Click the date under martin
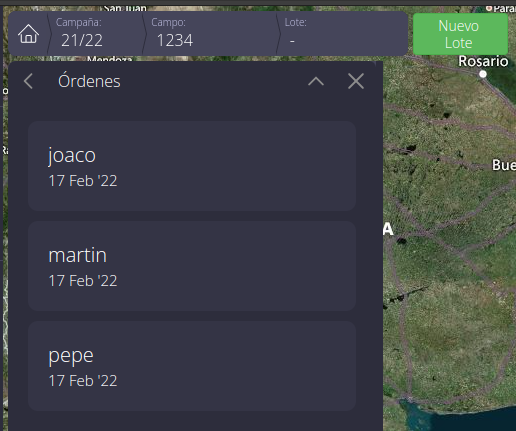Screen dimensions: 516x431 (83, 281)
